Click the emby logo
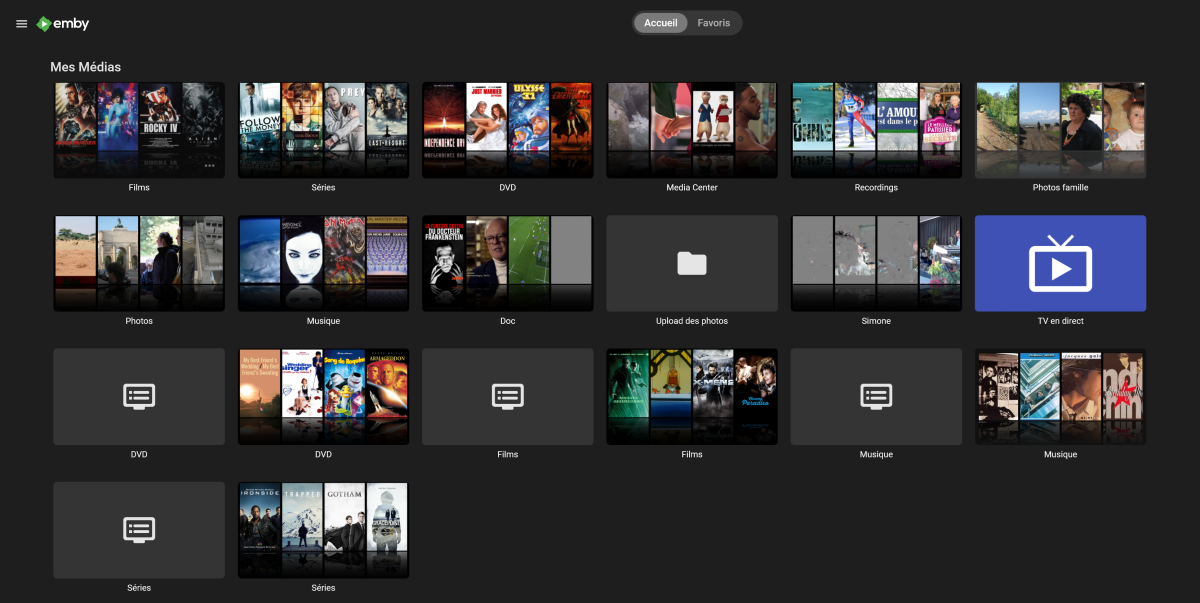Screen dimensions: 1200x603 pos(61,24)
